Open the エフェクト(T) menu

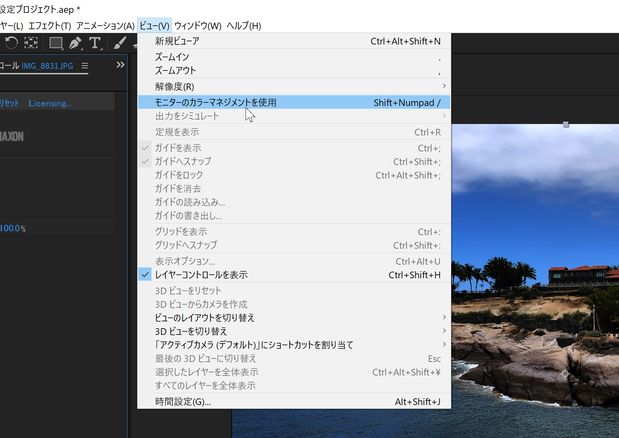pyautogui.click(x=50, y=26)
